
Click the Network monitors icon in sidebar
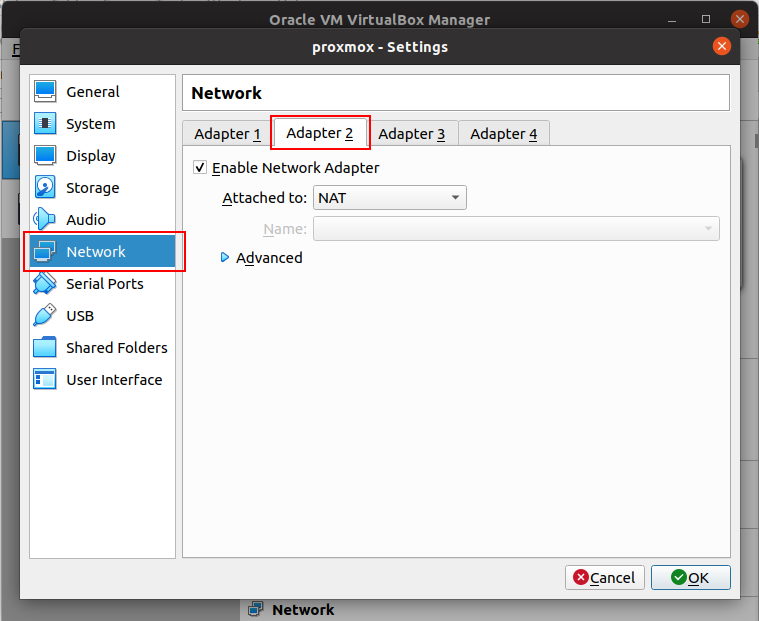45,251
